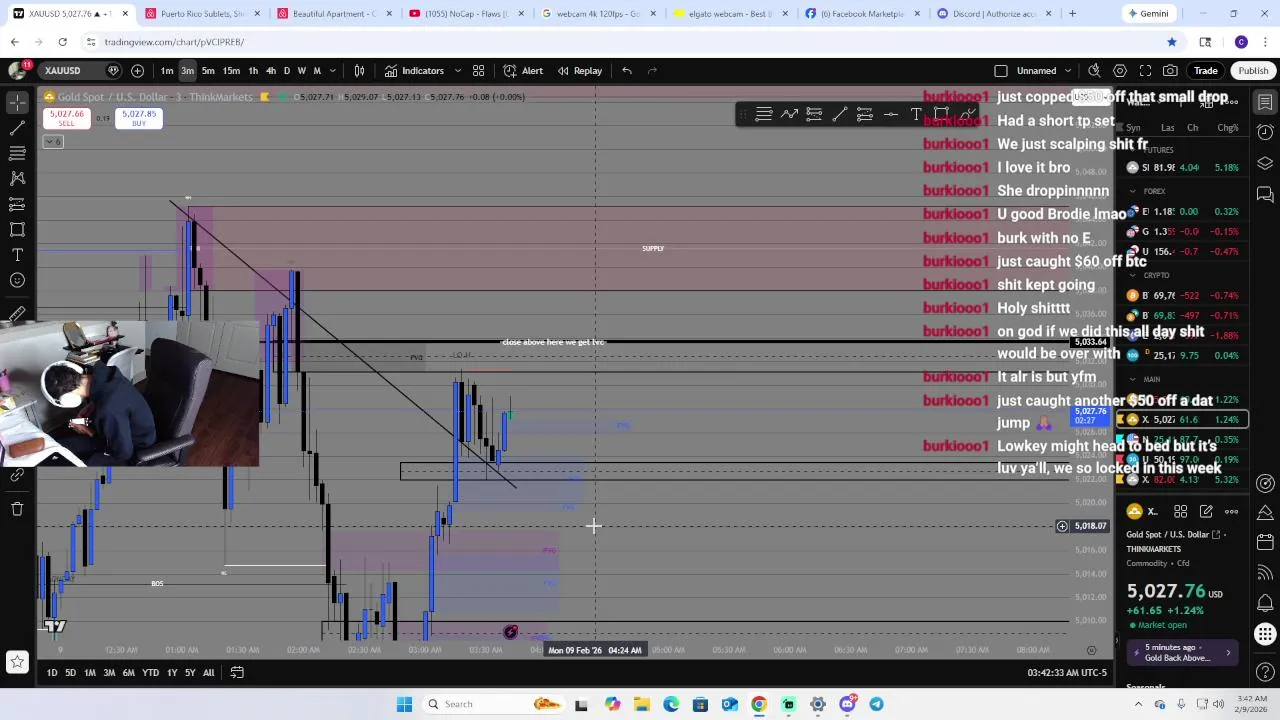This screenshot has height=720, width=1280.
Task: Collapse the indicator legend count toggle
Action: (53, 142)
